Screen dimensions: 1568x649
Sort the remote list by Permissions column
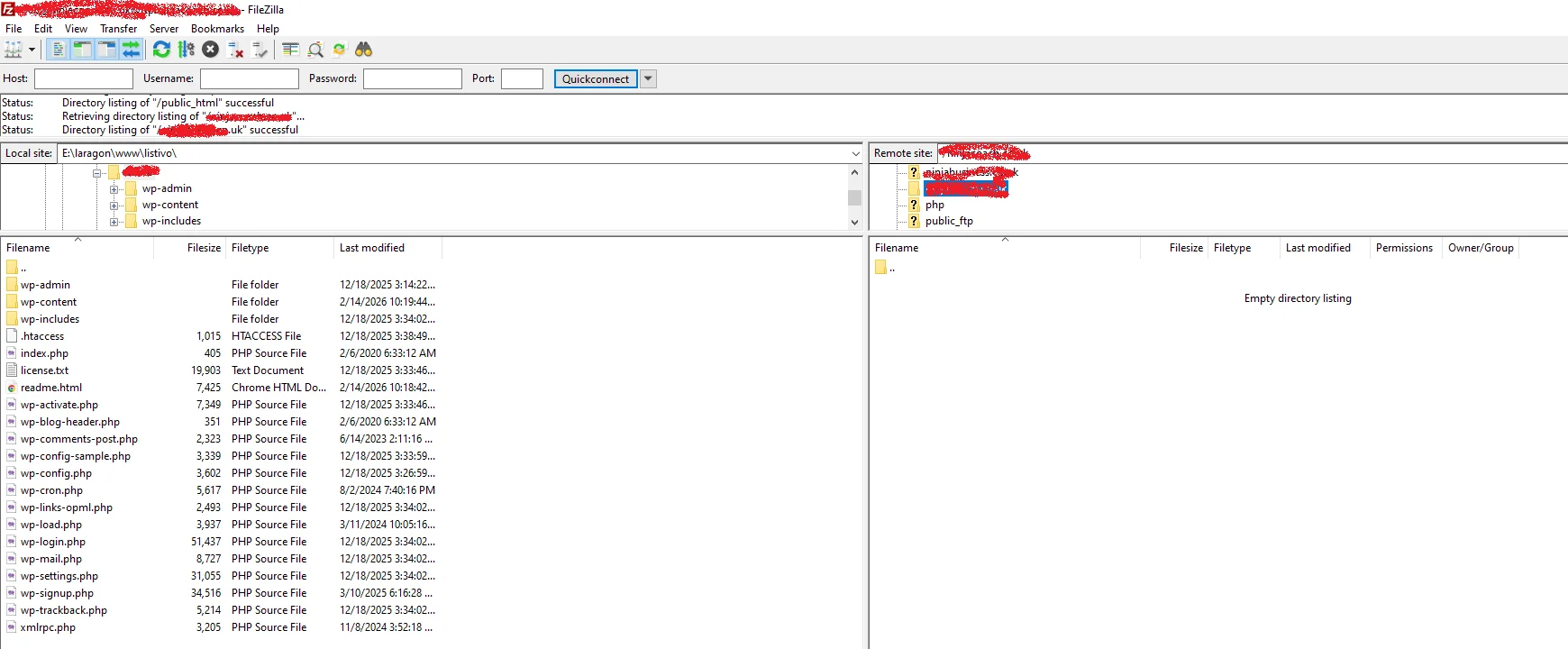coord(1404,248)
